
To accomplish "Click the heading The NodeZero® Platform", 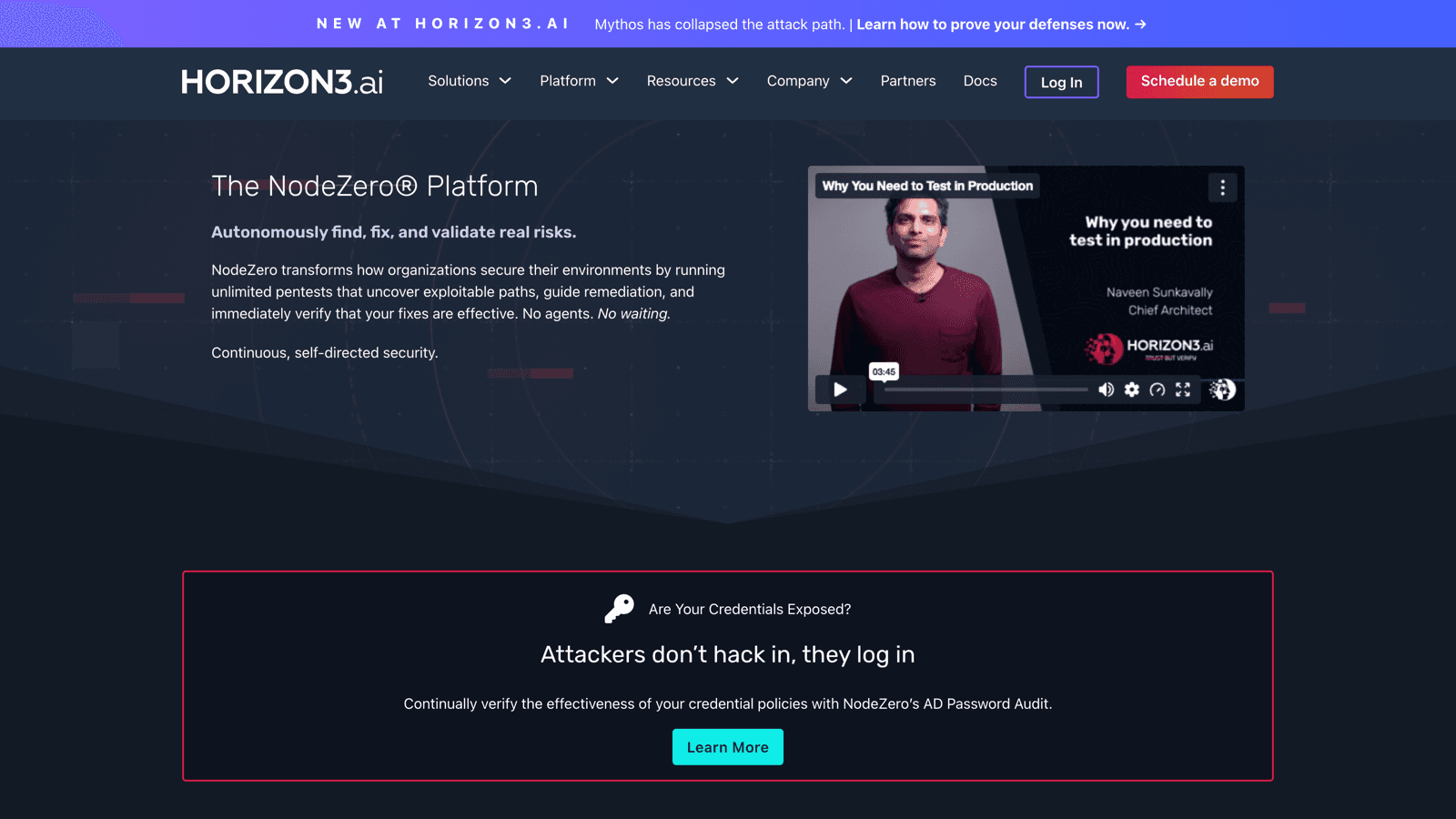I will click(x=375, y=186).
